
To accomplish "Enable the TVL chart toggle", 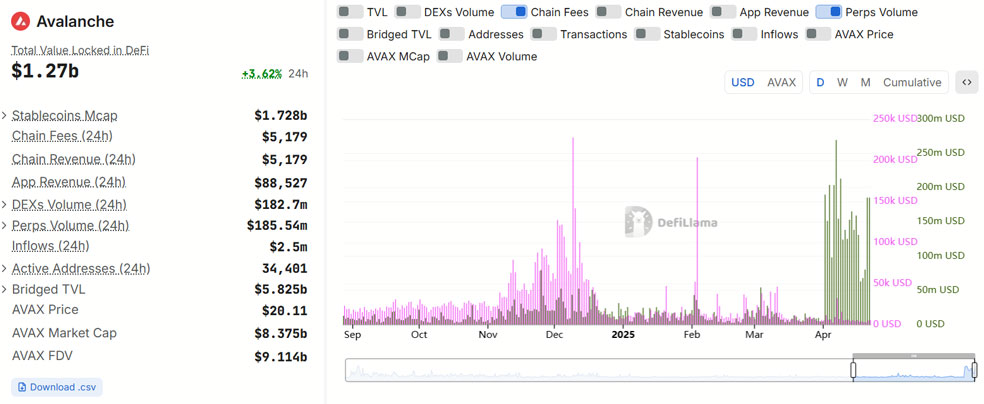I will point(350,12).
